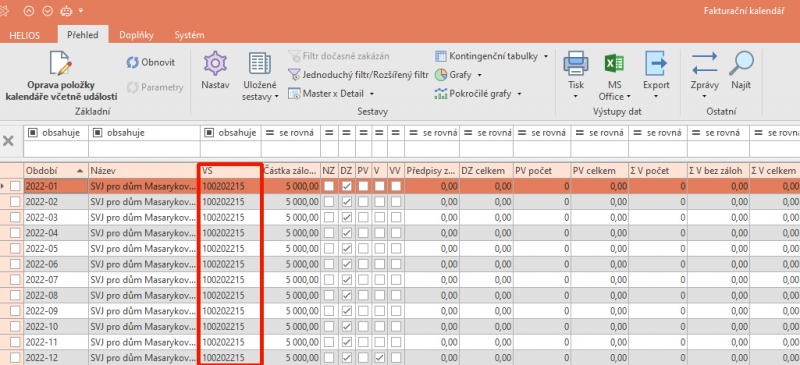Viewport: 800px width, 365px height.
Task: Click contains operator icon for Název filter
Action: point(97,133)
